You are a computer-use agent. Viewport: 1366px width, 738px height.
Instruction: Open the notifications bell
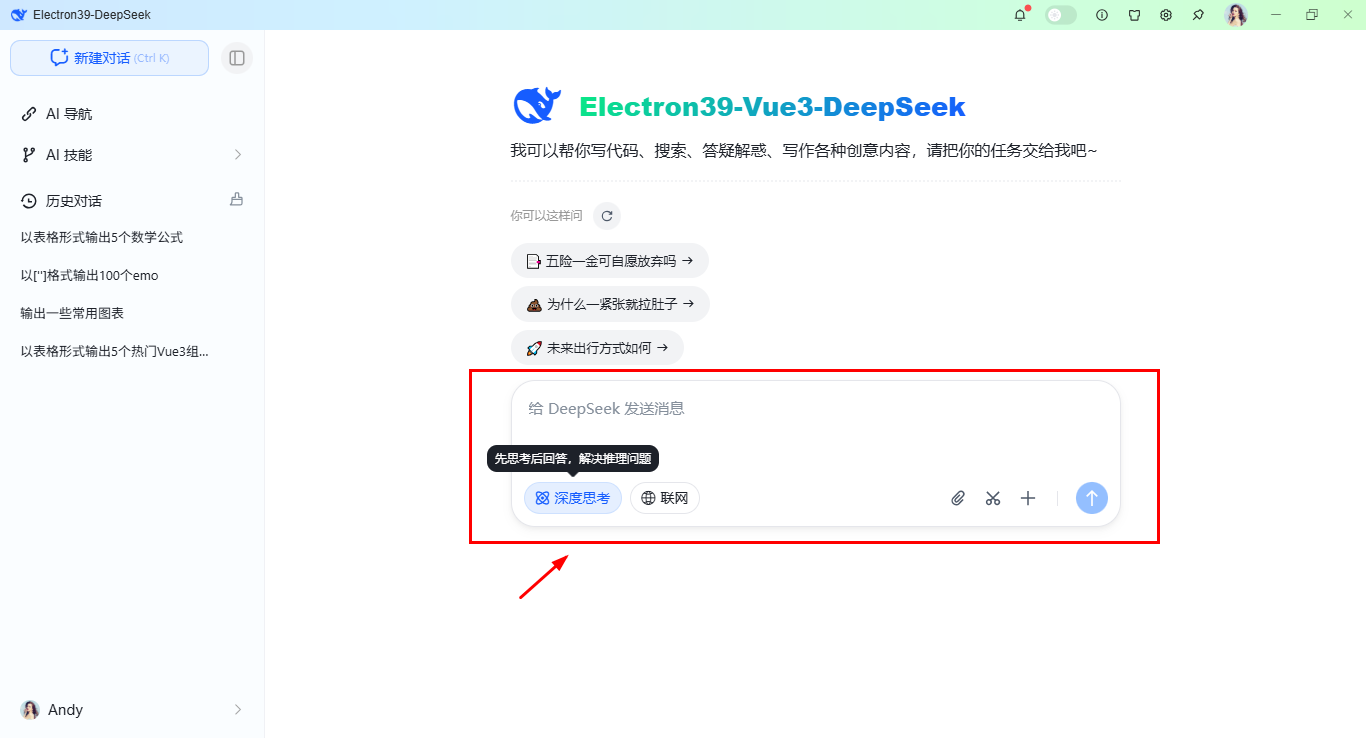point(1020,15)
